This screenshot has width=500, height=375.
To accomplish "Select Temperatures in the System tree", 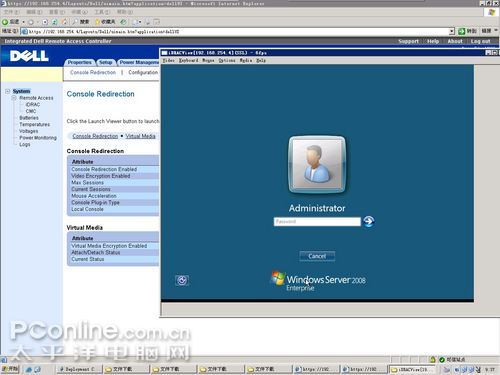I will click(x=35, y=124).
